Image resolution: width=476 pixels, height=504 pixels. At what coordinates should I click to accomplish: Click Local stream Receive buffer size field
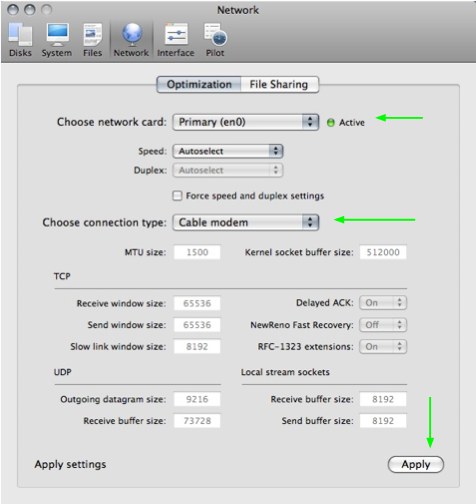(383, 399)
